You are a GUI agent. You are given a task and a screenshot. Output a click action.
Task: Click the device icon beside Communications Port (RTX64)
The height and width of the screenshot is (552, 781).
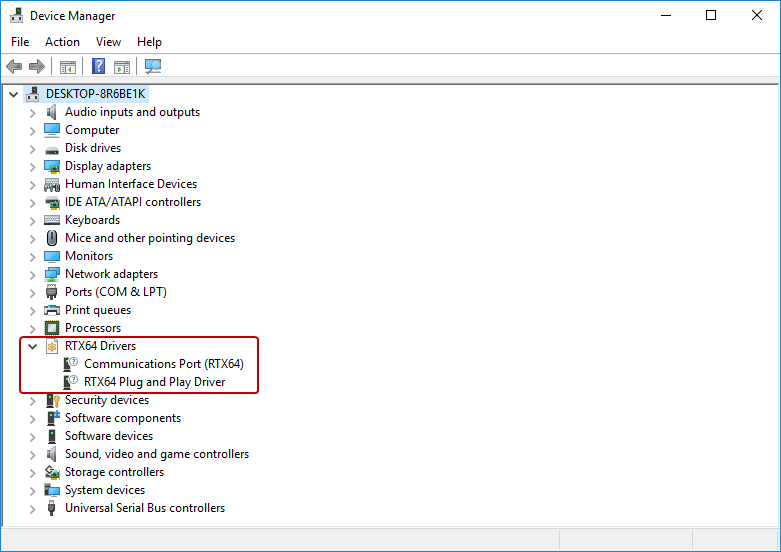coord(70,364)
